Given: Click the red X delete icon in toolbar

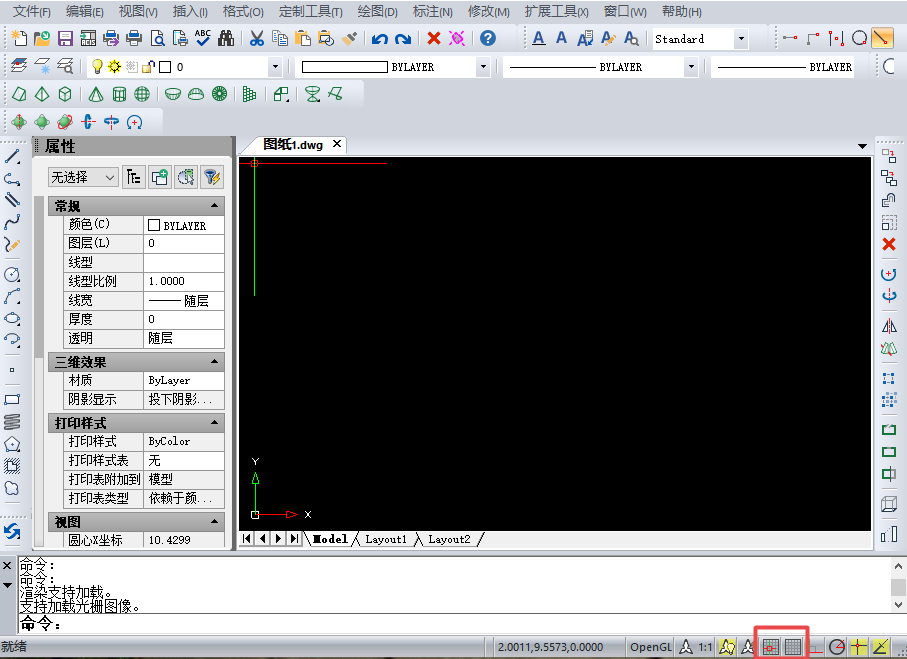Looking at the screenshot, I should (x=434, y=39).
